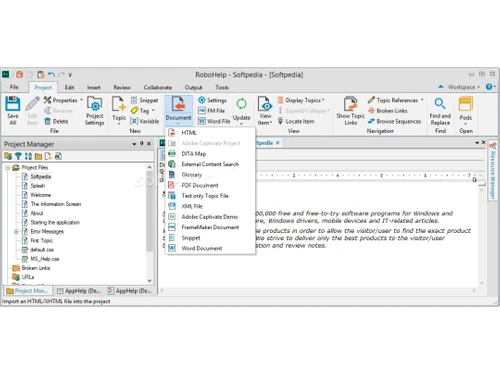
Task: Click Delete trash icon in File group
Action: [48, 121]
